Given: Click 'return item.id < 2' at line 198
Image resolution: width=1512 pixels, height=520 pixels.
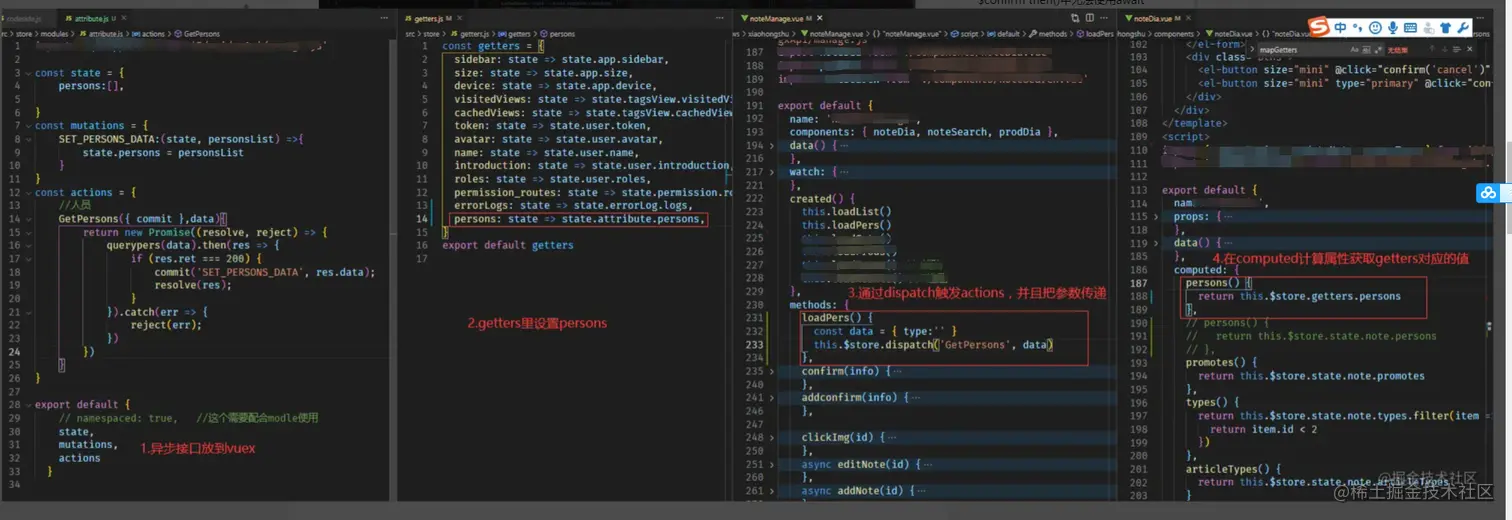Looking at the screenshot, I should (x=1263, y=428).
